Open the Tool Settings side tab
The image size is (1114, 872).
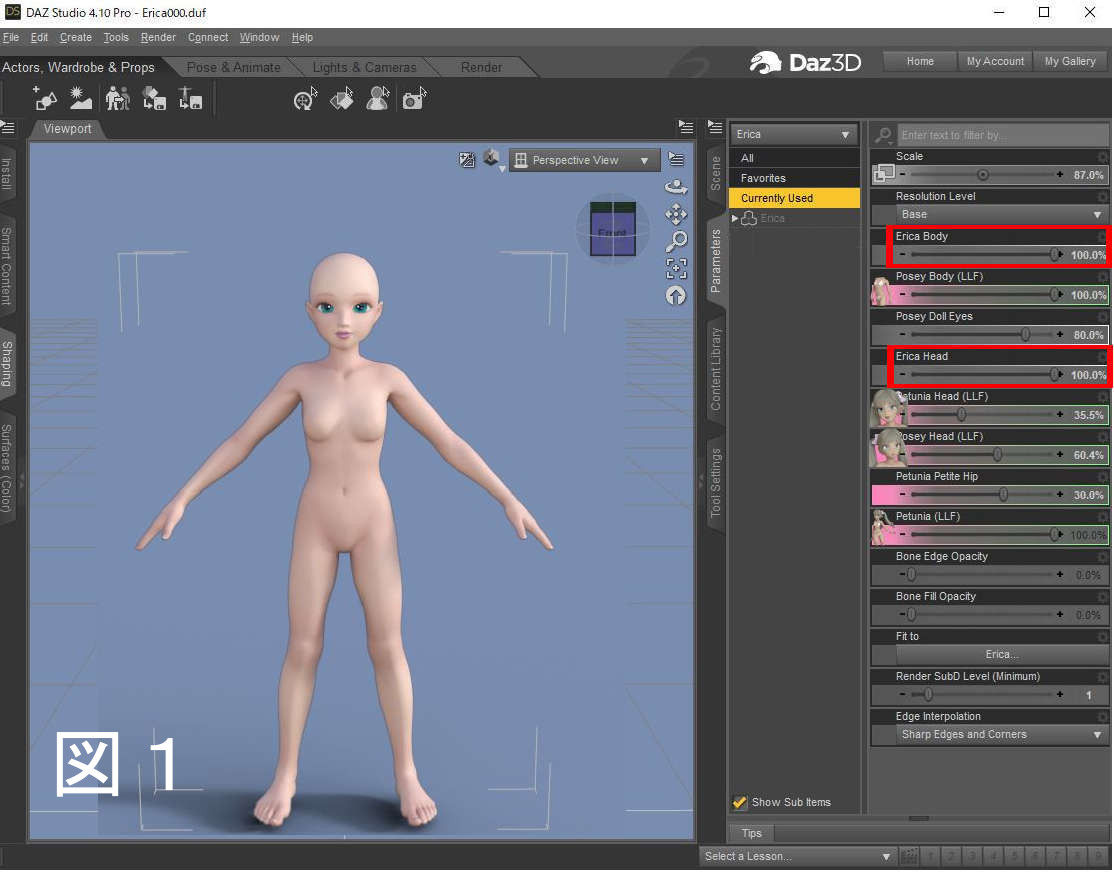[716, 482]
